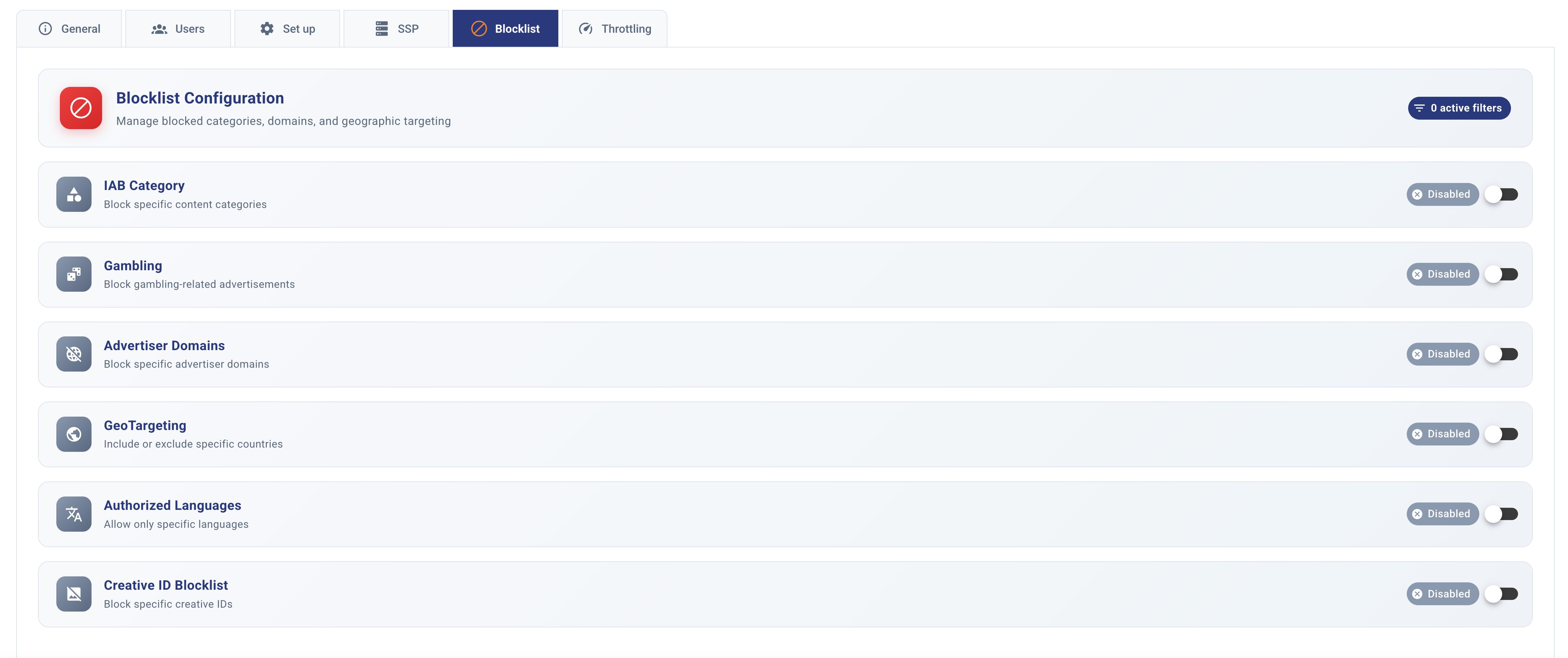This screenshot has height=658, width=1568.
Task: Enable the IAB Category toggle
Action: [x=1501, y=195]
